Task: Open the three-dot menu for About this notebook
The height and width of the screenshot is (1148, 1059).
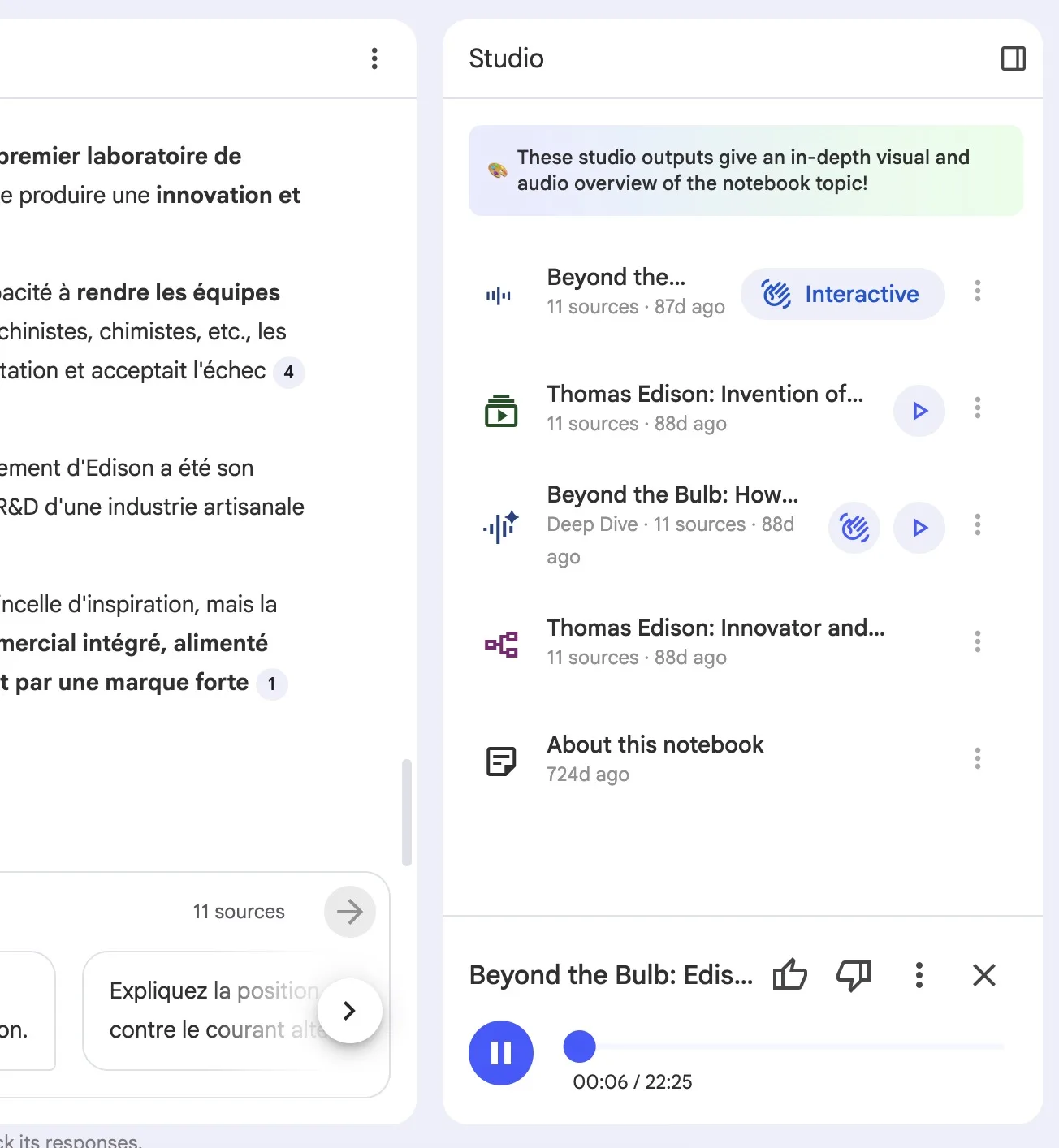Action: coord(978,758)
